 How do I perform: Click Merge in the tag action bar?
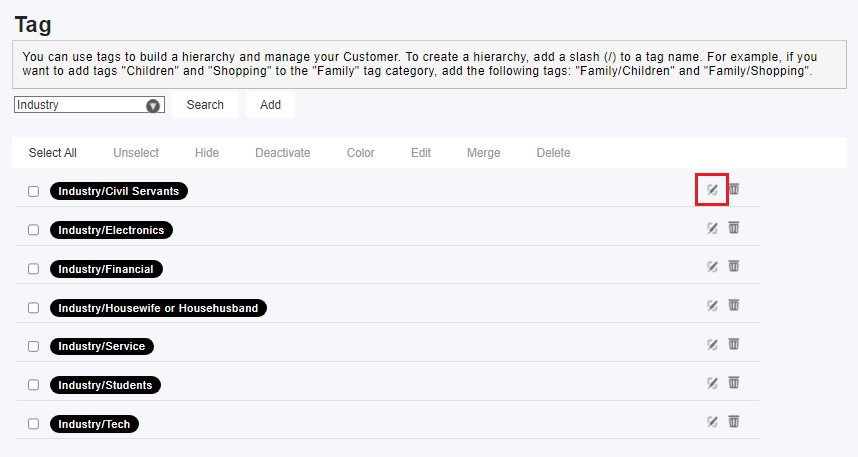pyautogui.click(x=483, y=153)
